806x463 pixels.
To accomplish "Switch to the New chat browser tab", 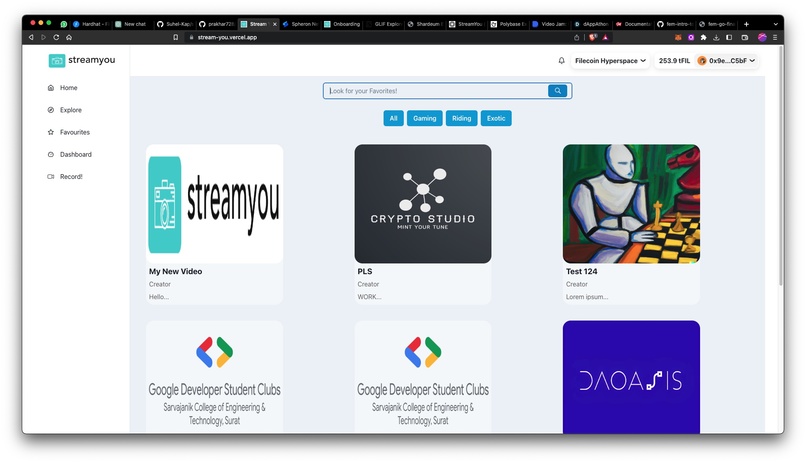I will (131, 24).
